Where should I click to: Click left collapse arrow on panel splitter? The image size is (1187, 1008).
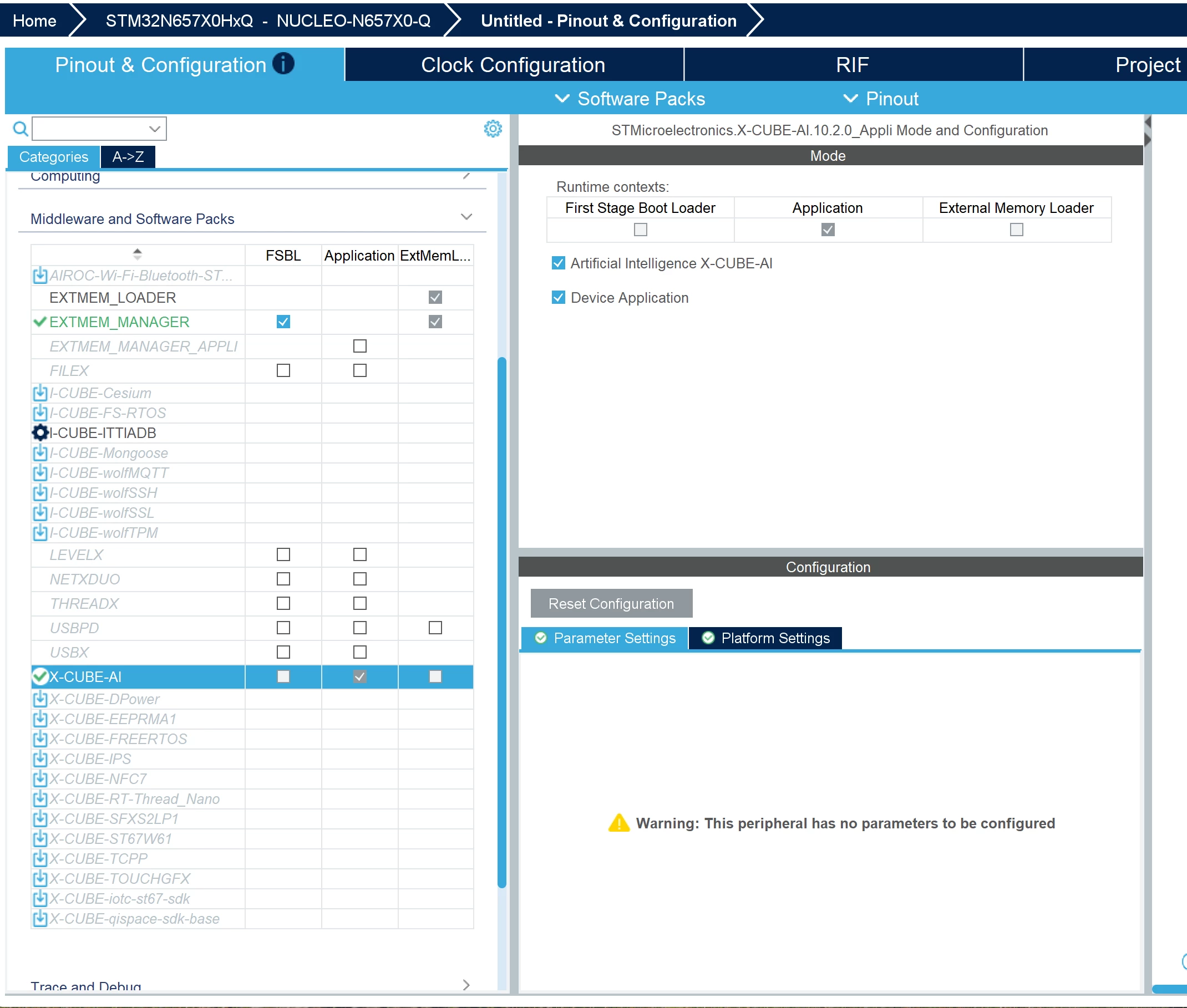coord(1148,123)
